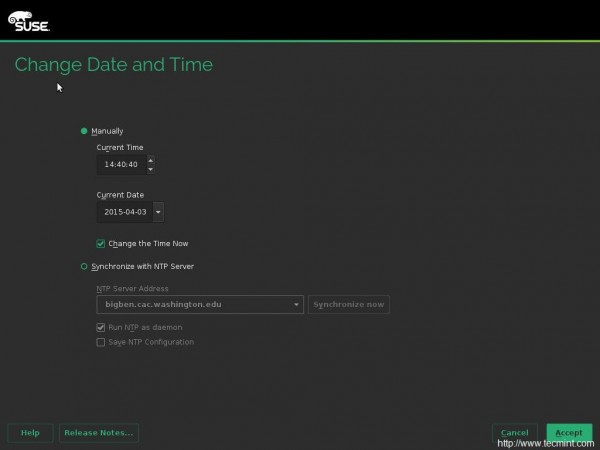Image resolution: width=600 pixels, height=450 pixels.
Task: Expand NTP server list dropdown arrow
Action: (x=296, y=305)
